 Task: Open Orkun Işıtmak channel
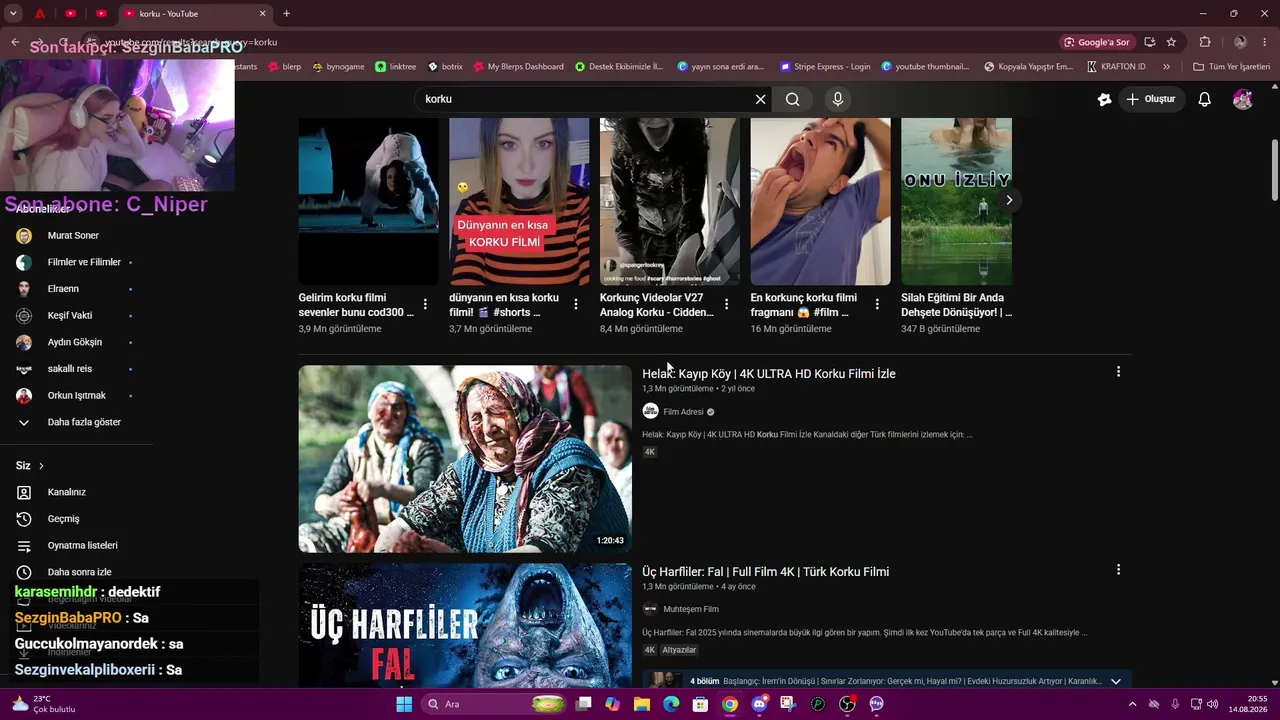[76, 396]
